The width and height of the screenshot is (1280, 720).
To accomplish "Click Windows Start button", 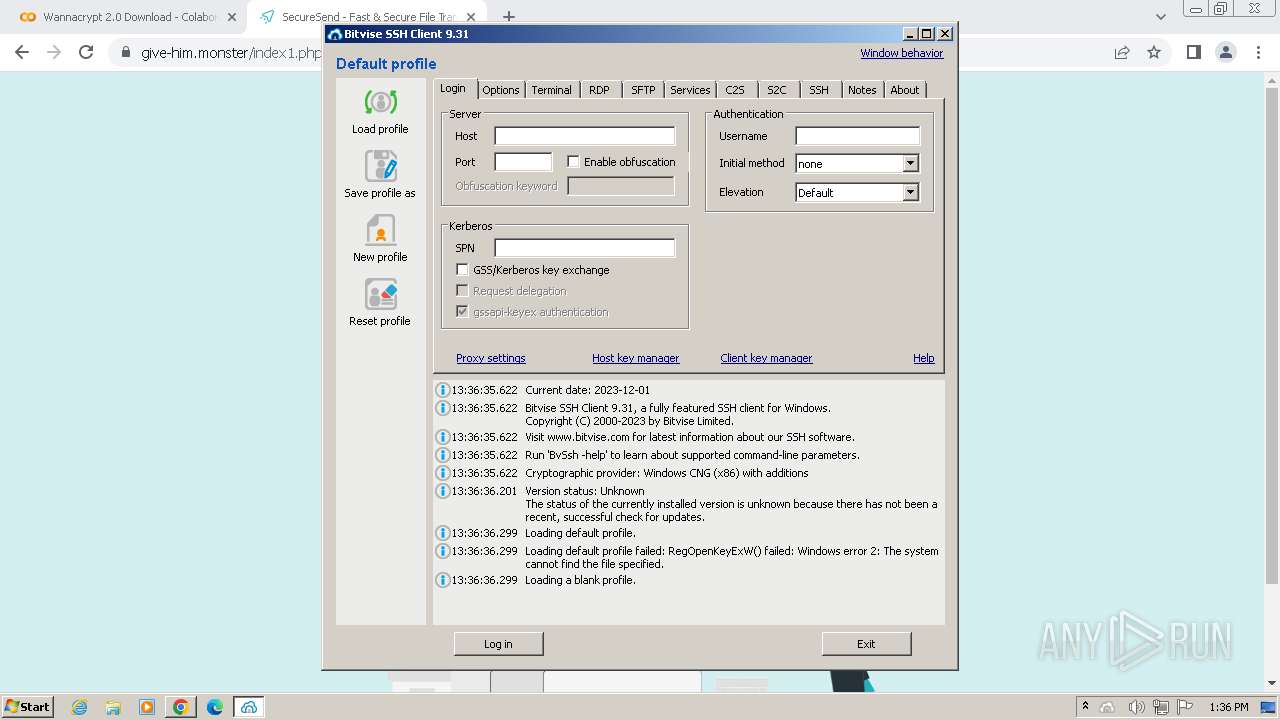I will click(28, 707).
